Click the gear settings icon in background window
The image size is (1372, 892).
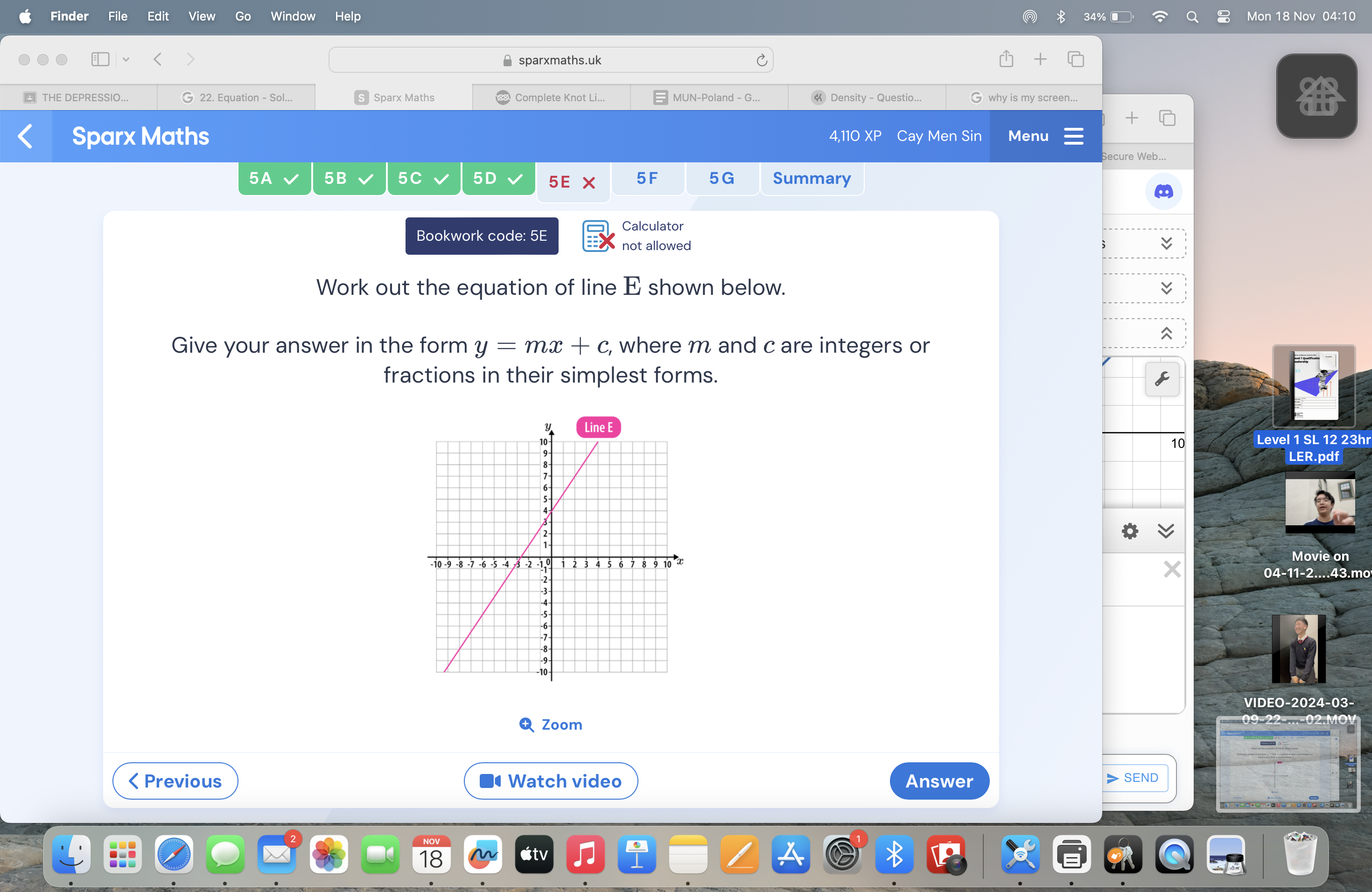[x=1129, y=531]
